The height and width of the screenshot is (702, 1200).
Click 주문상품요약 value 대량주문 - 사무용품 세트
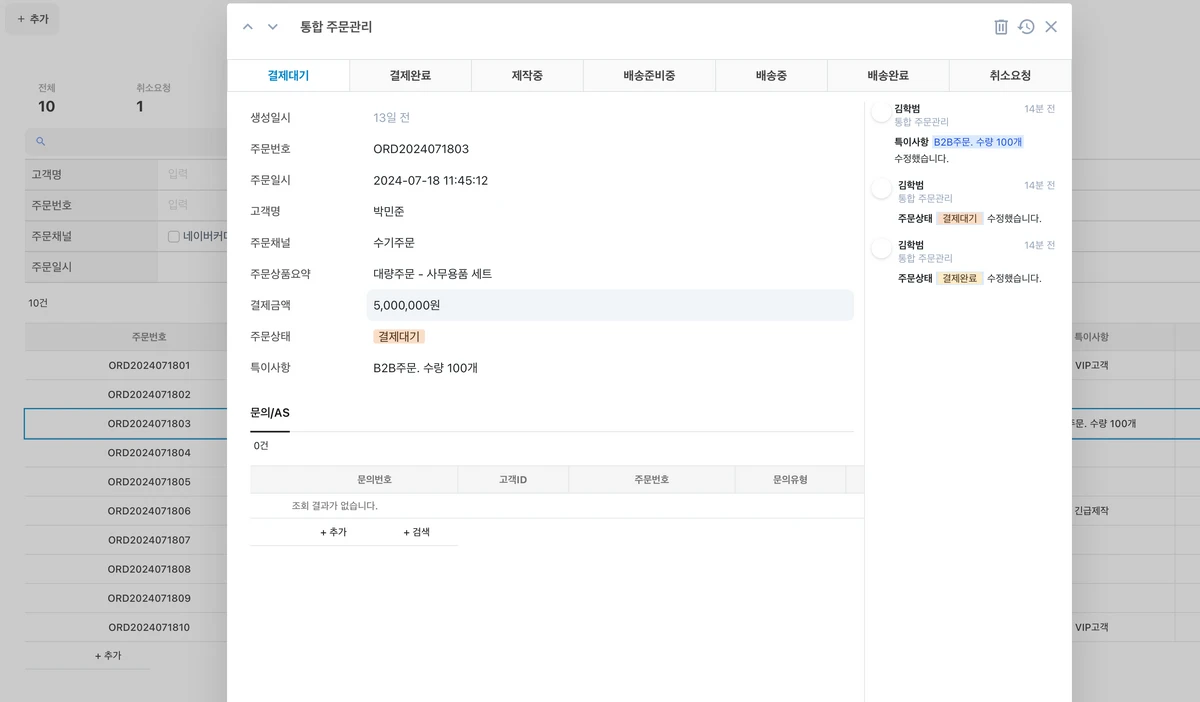tap(432, 274)
